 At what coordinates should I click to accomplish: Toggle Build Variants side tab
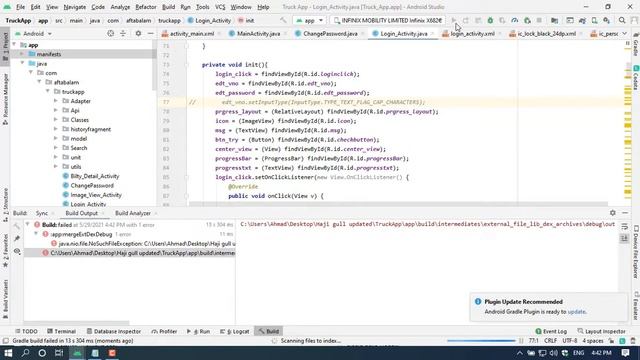(x=5, y=298)
